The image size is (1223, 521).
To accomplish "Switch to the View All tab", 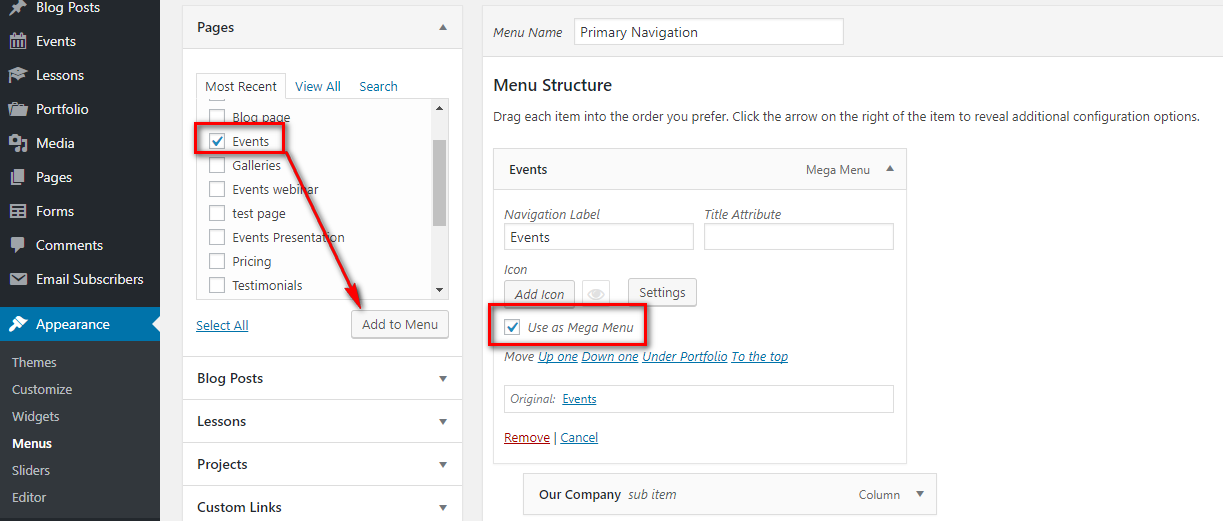I will click(x=318, y=87).
